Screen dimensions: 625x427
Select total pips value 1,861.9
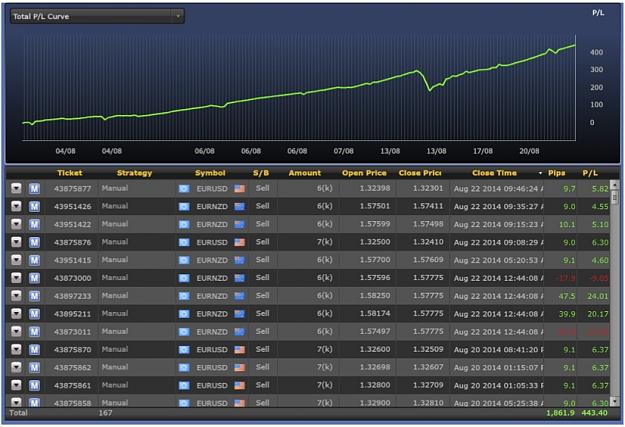(560, 413)
